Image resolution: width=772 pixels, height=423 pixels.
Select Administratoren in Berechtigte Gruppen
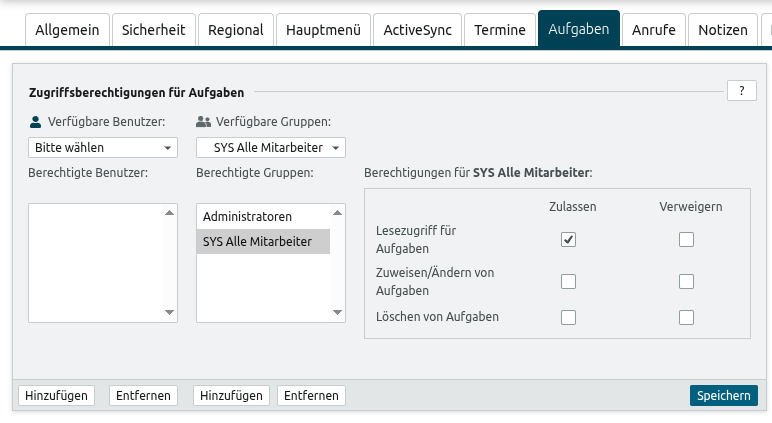[x=247, y=216]
